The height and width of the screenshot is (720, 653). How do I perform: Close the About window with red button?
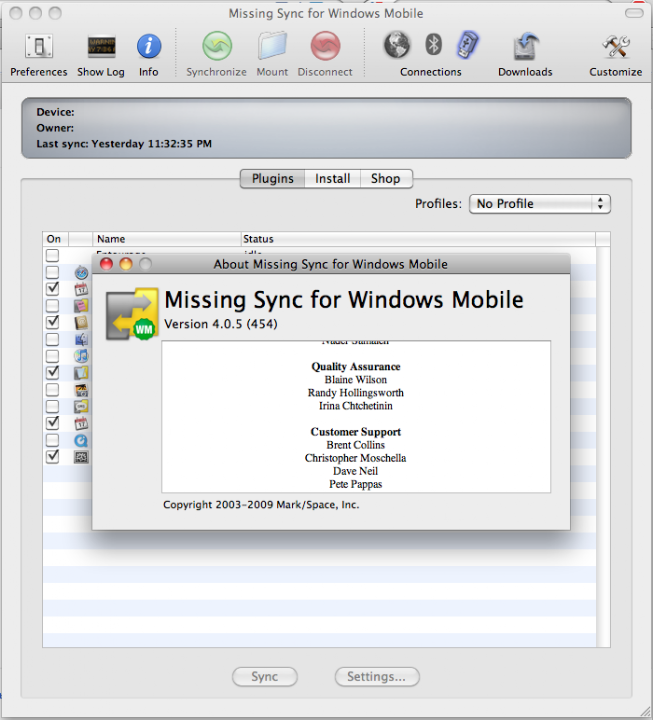107,264
